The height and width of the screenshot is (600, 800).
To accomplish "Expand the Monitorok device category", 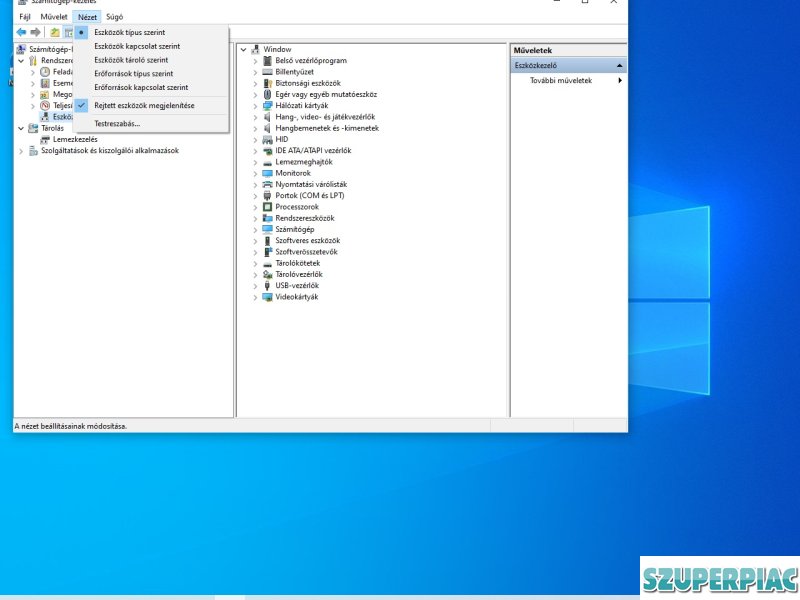I will (x=255, y=173).
